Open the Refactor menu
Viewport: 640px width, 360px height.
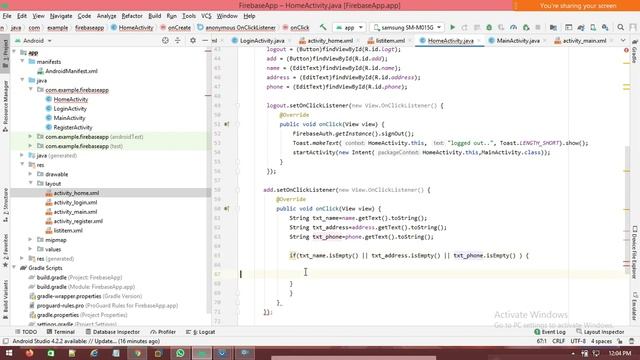132,16
